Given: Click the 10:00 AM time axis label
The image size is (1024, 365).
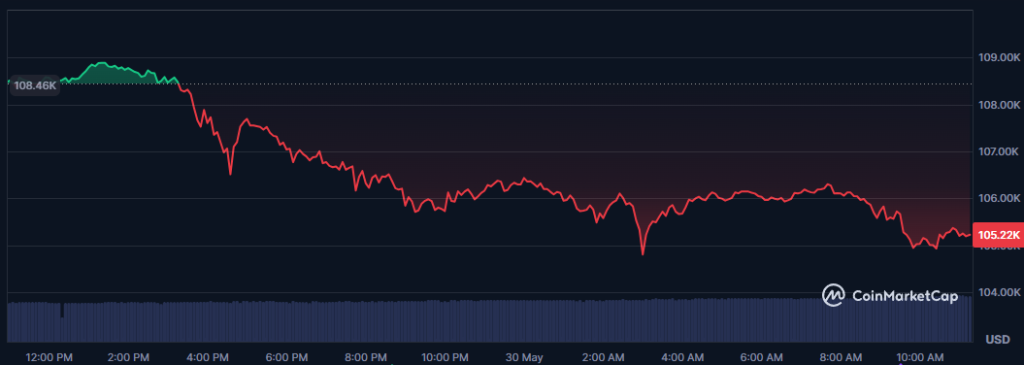Looking at the screenshot, I should 920,357.
